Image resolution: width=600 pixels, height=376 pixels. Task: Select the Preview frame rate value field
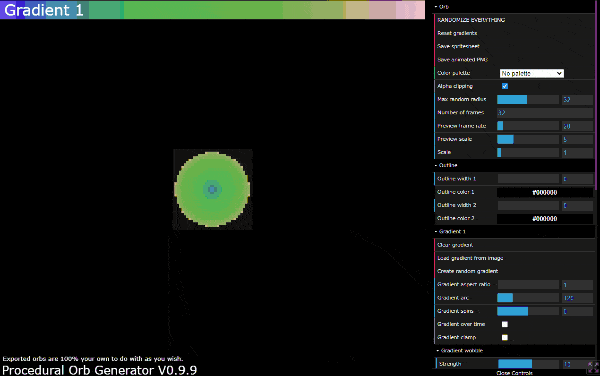click(577, 126)
